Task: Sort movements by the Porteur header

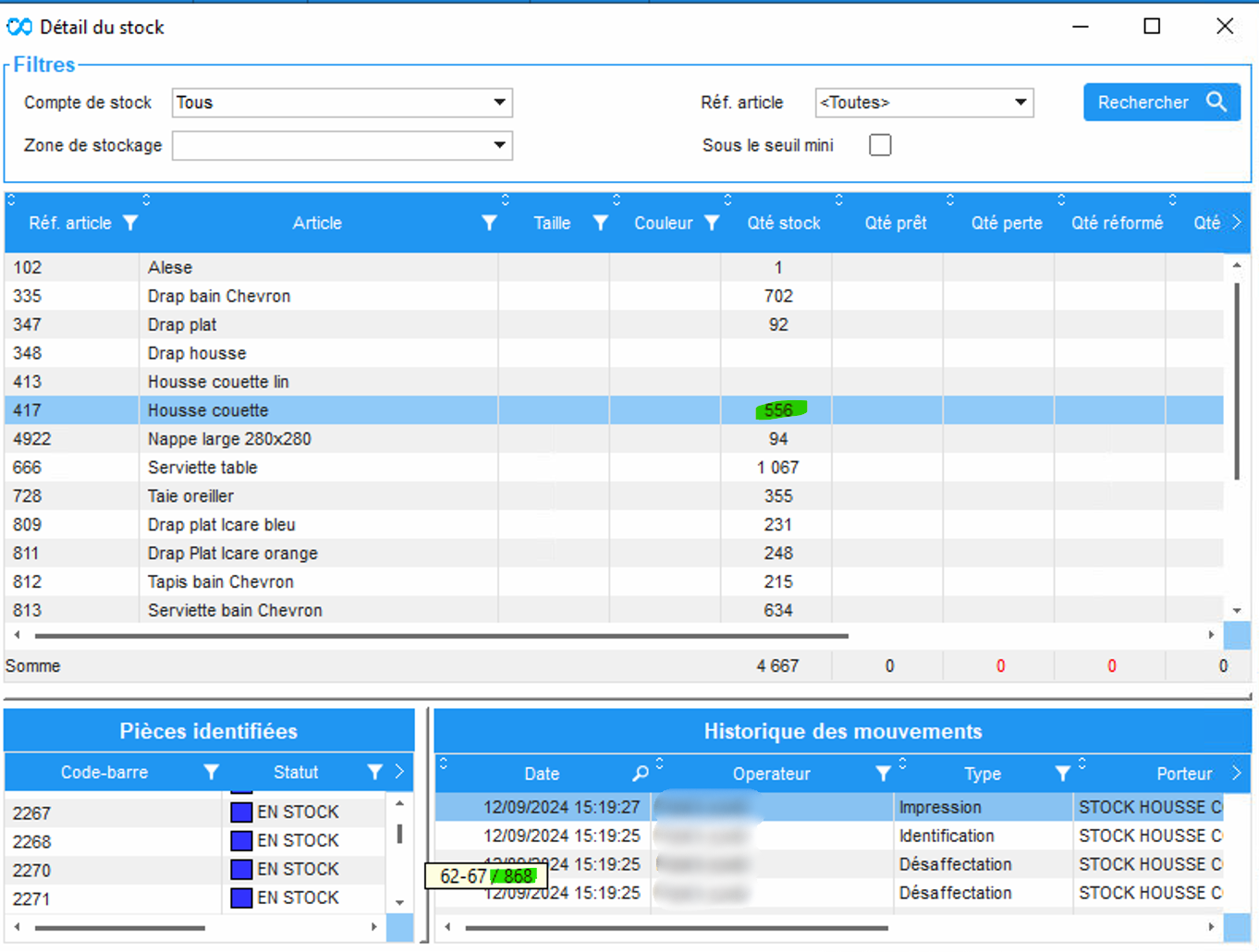Action: coord(1184,774)
